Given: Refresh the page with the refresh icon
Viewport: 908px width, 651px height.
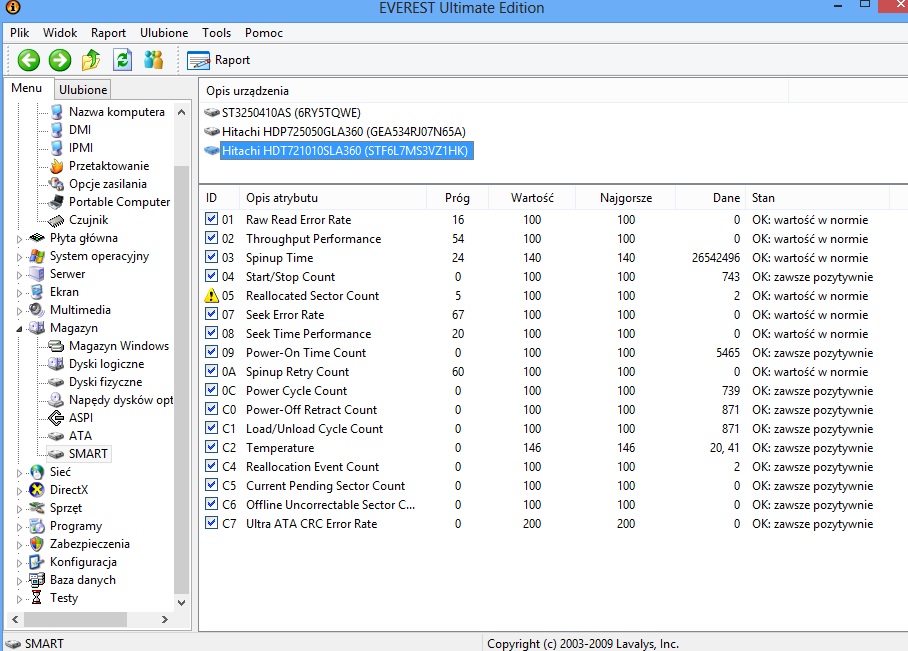Looking at the screenshot, I should (122, 60).
